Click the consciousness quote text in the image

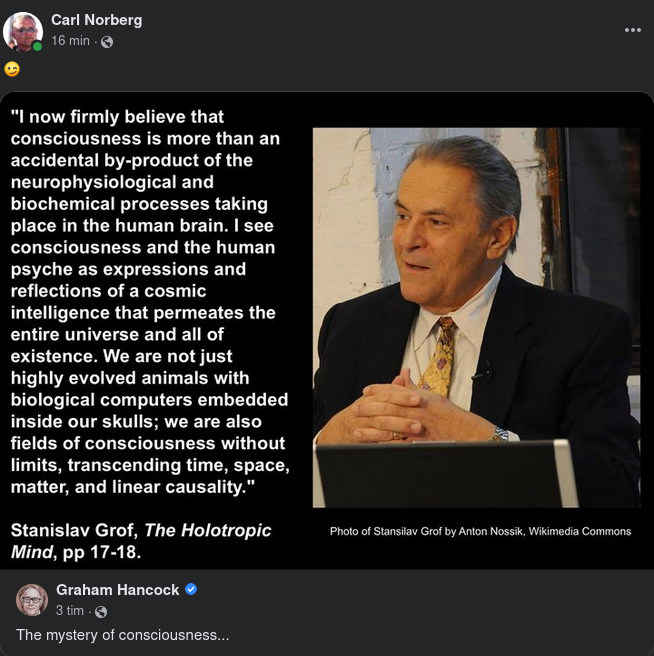coord(150,300)
